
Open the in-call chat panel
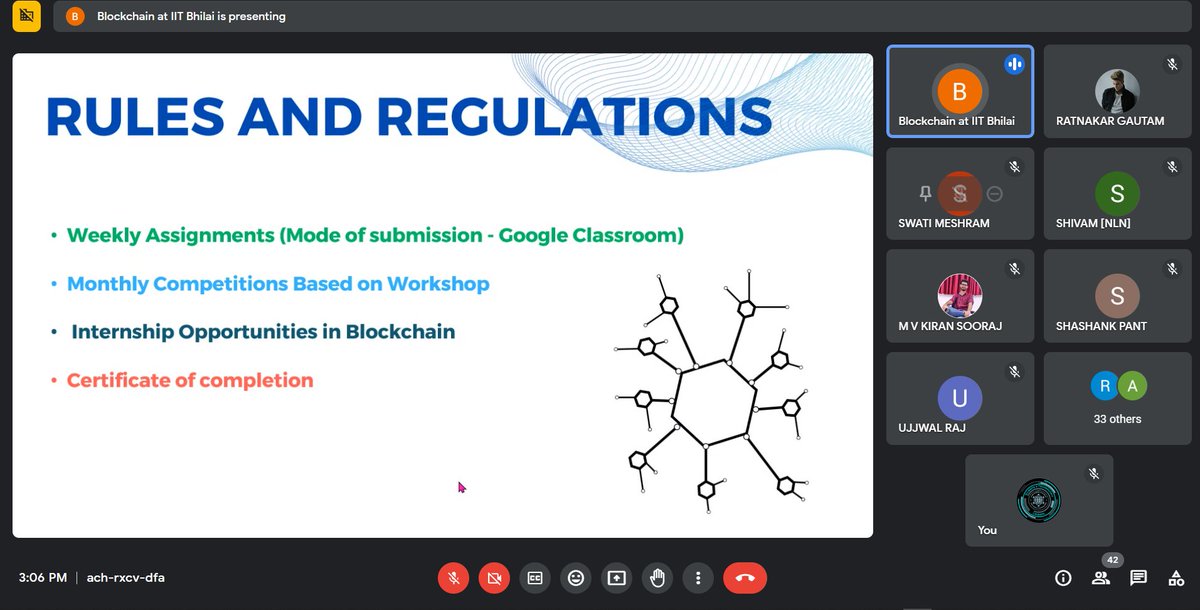click(x=1138, y=577)
